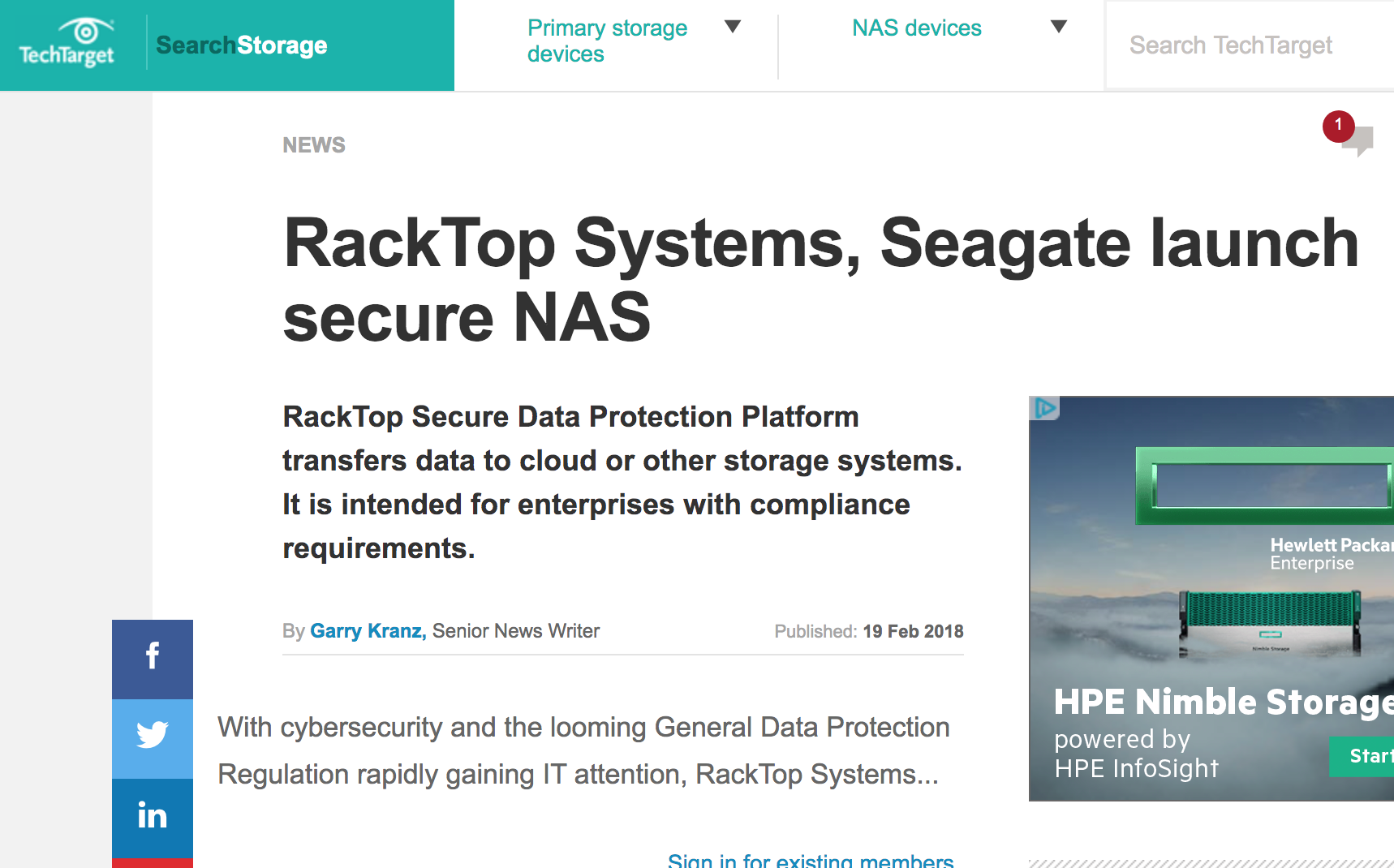
Task: Select the NEWS section label
Action: pos(314,145)
